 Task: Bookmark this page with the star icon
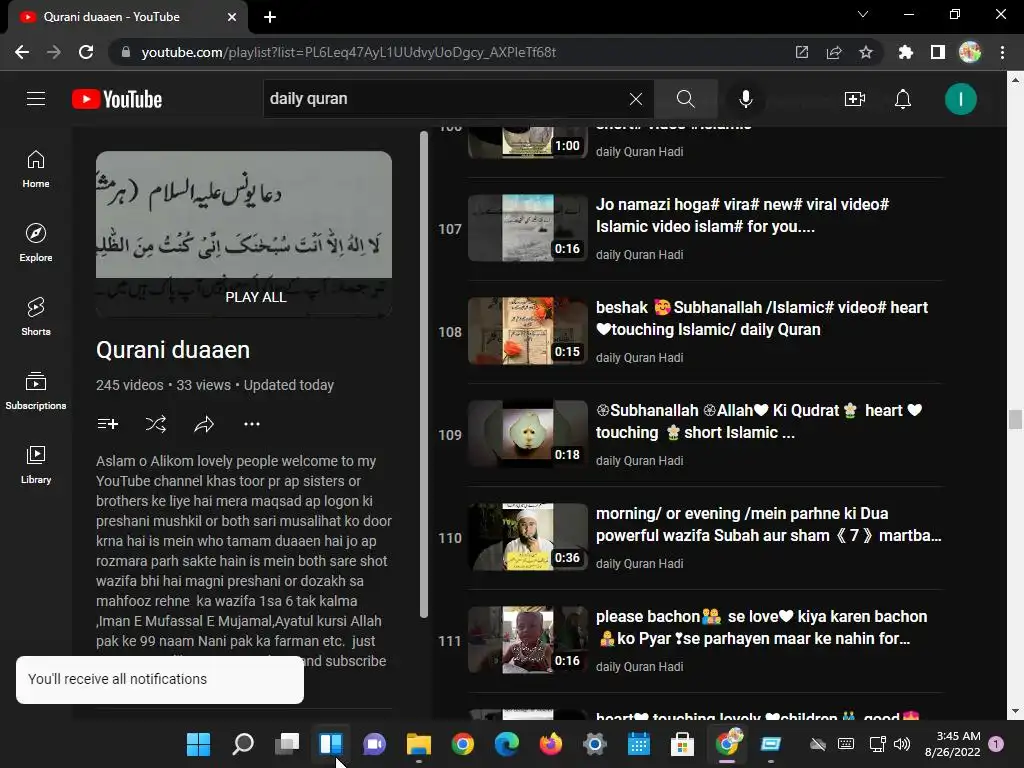866,52
